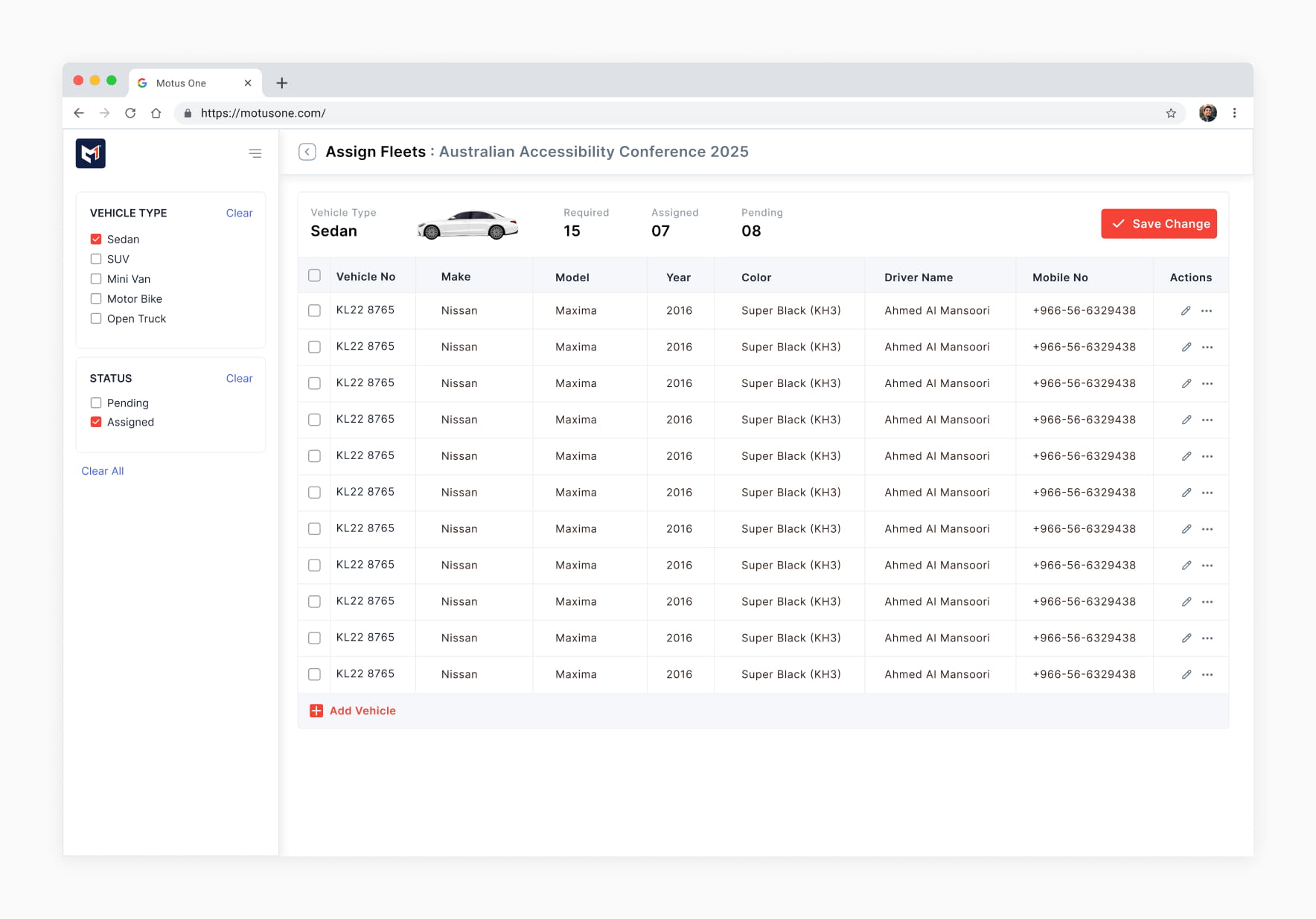This screenshot has height=919, width=1316.
Task: Open more actions in the second row
Action: [x=1207, y=347]
